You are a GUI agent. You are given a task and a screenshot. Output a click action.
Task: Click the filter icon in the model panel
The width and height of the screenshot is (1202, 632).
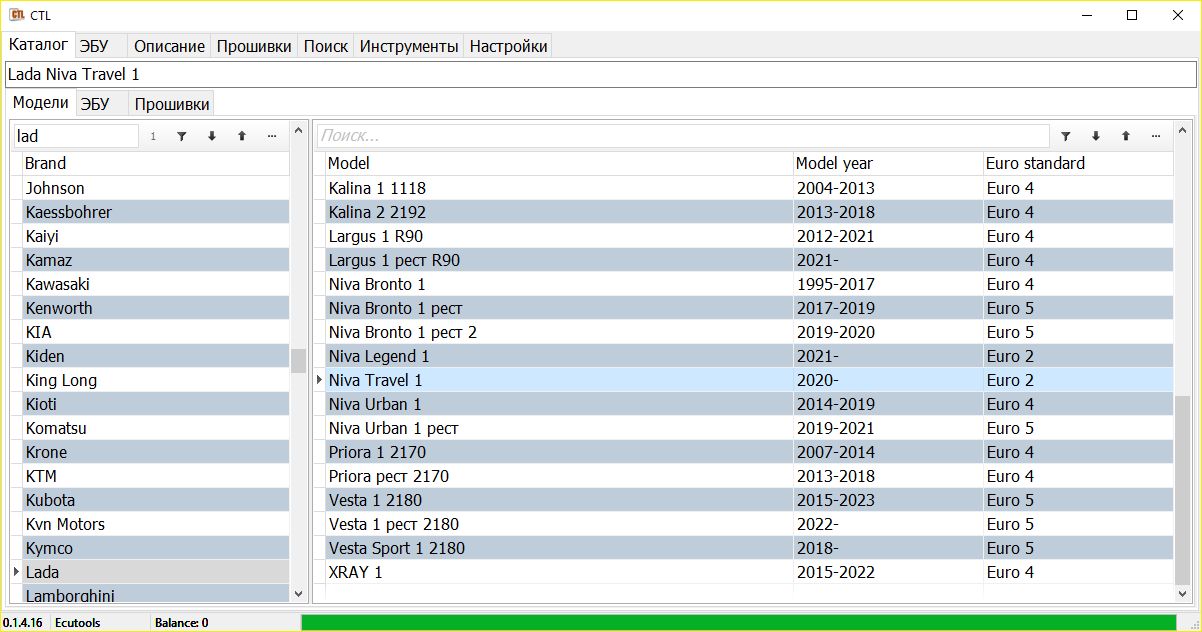[x=1065, y=136]
